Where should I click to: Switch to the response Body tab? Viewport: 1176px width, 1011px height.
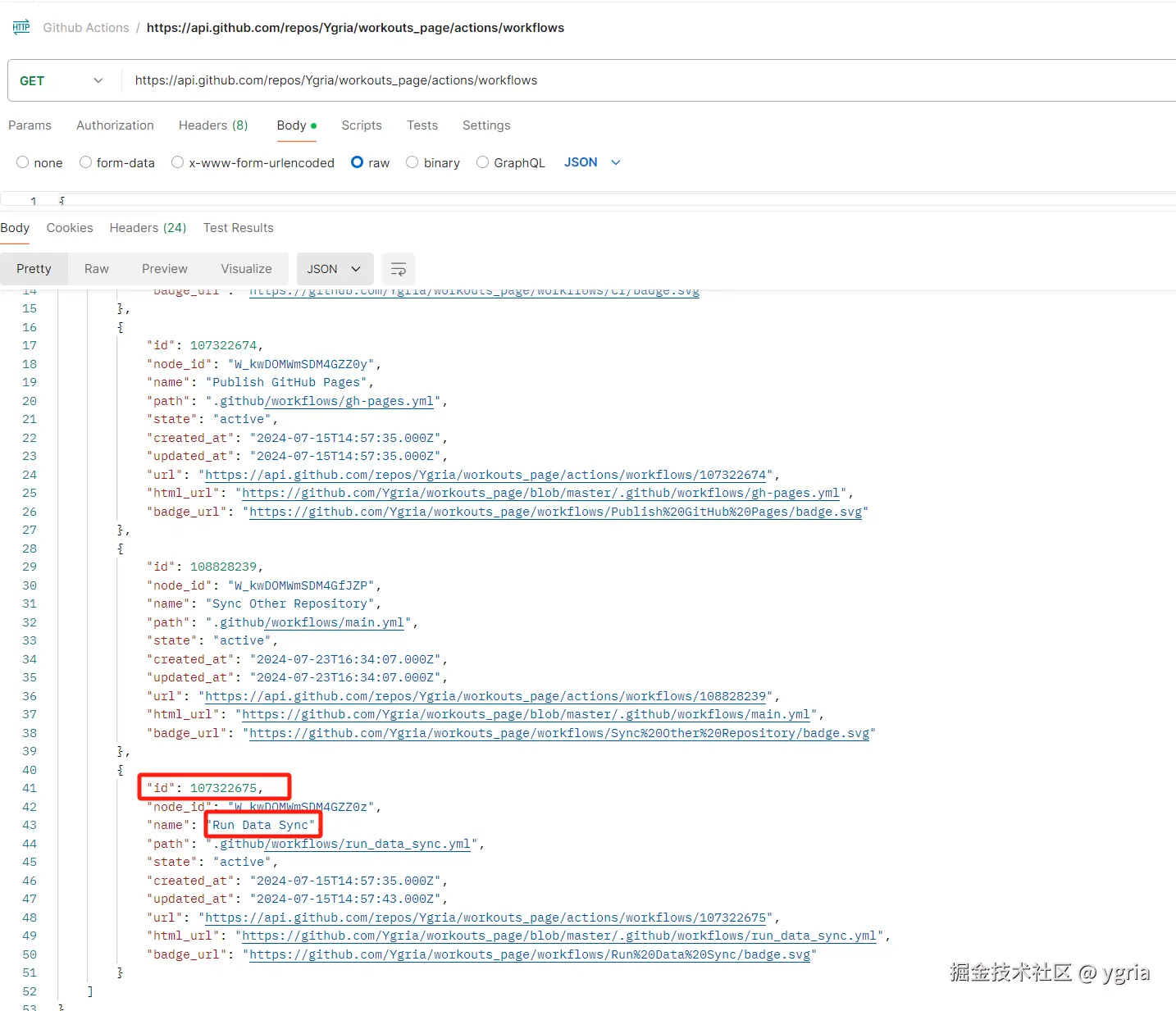[15, 228]
